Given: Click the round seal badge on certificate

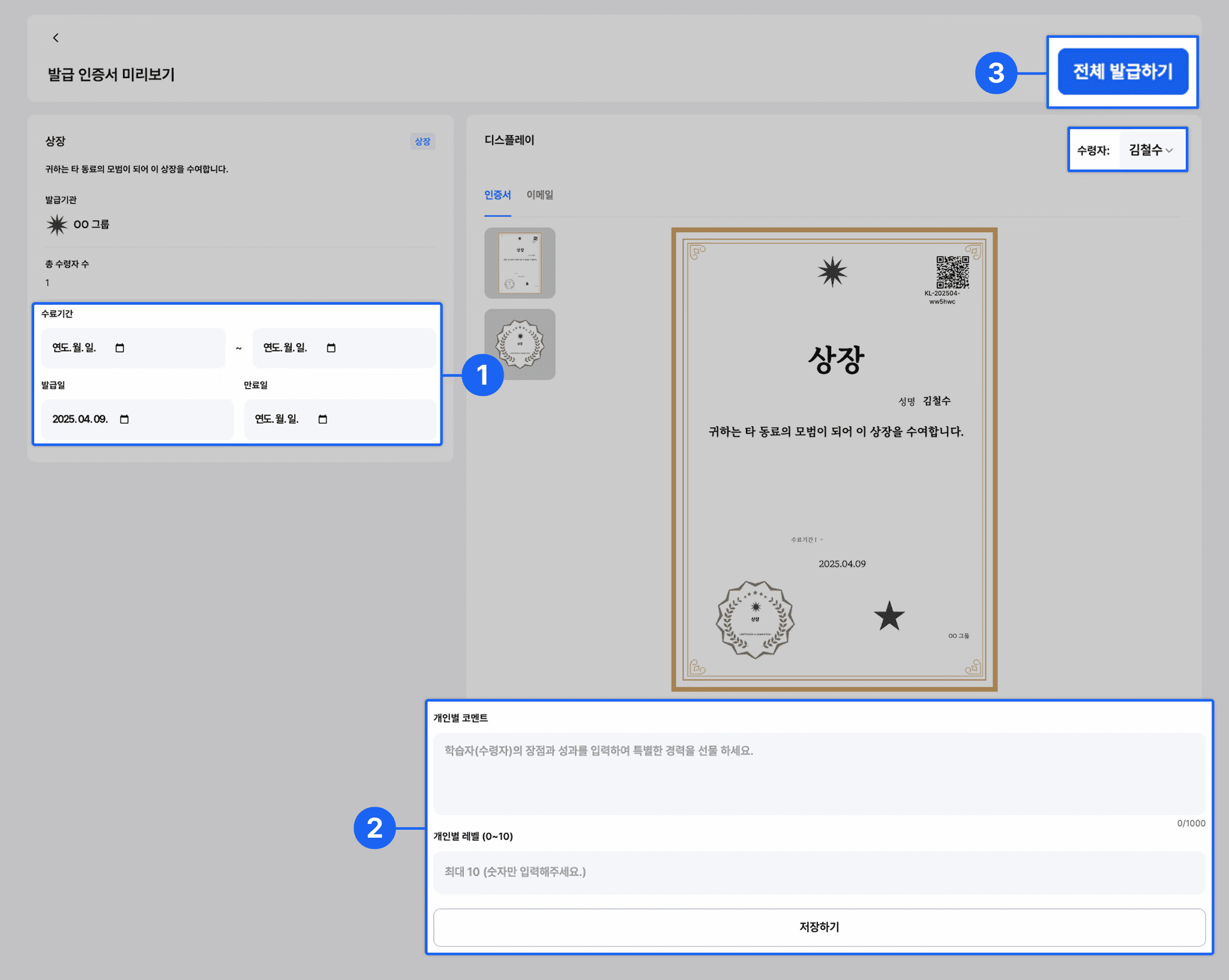Looking at the screenshot, I should click(x=755, y=620).
